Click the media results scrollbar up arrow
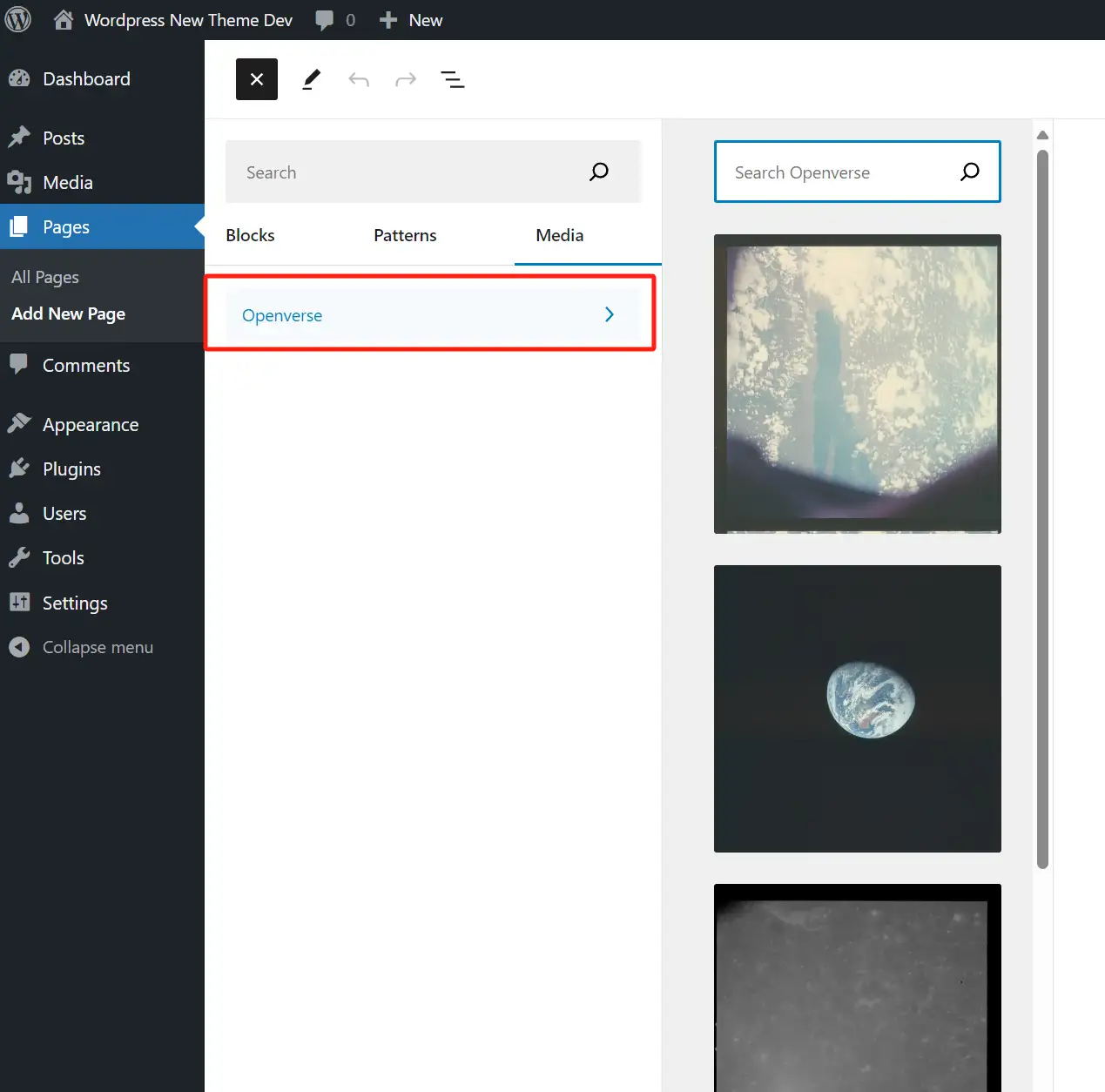 point(1042,135)
